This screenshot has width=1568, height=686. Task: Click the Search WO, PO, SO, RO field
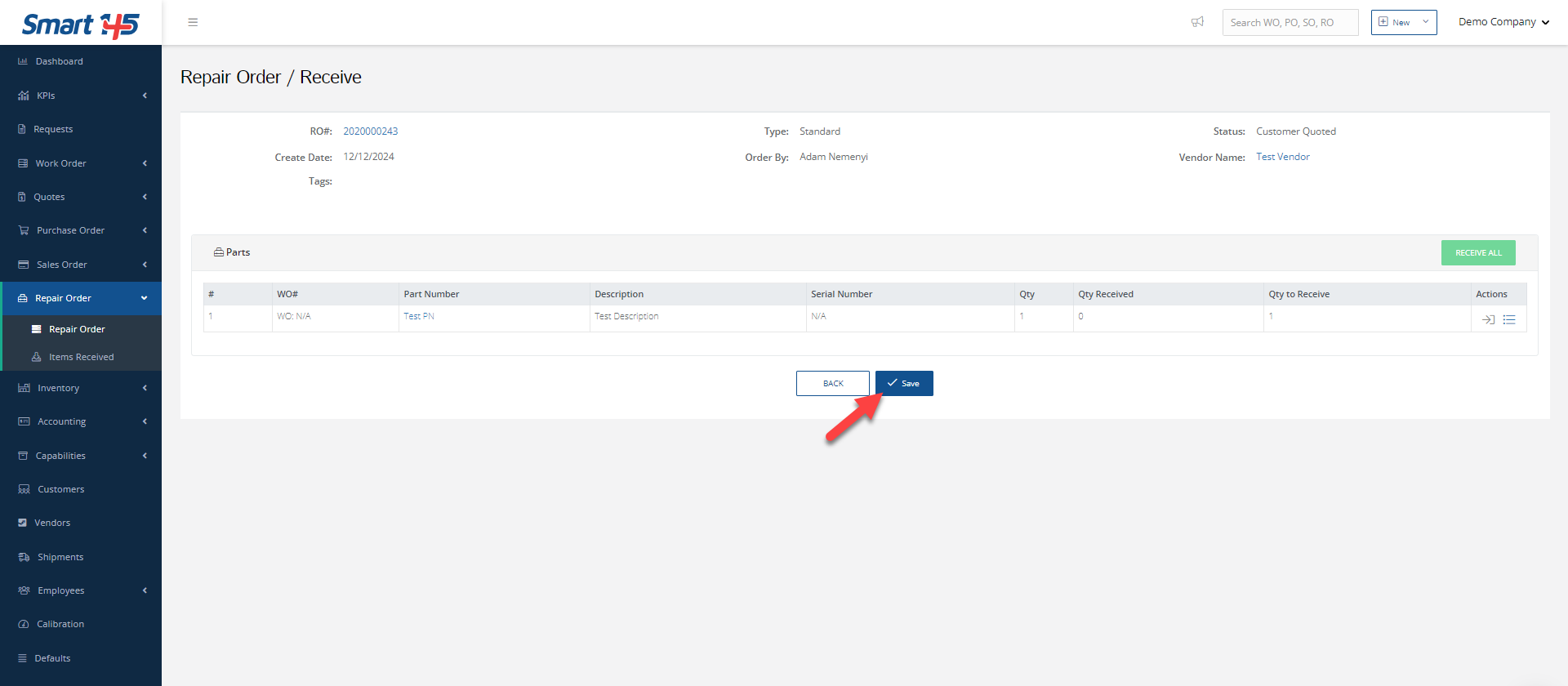[x=1290, y=22]
